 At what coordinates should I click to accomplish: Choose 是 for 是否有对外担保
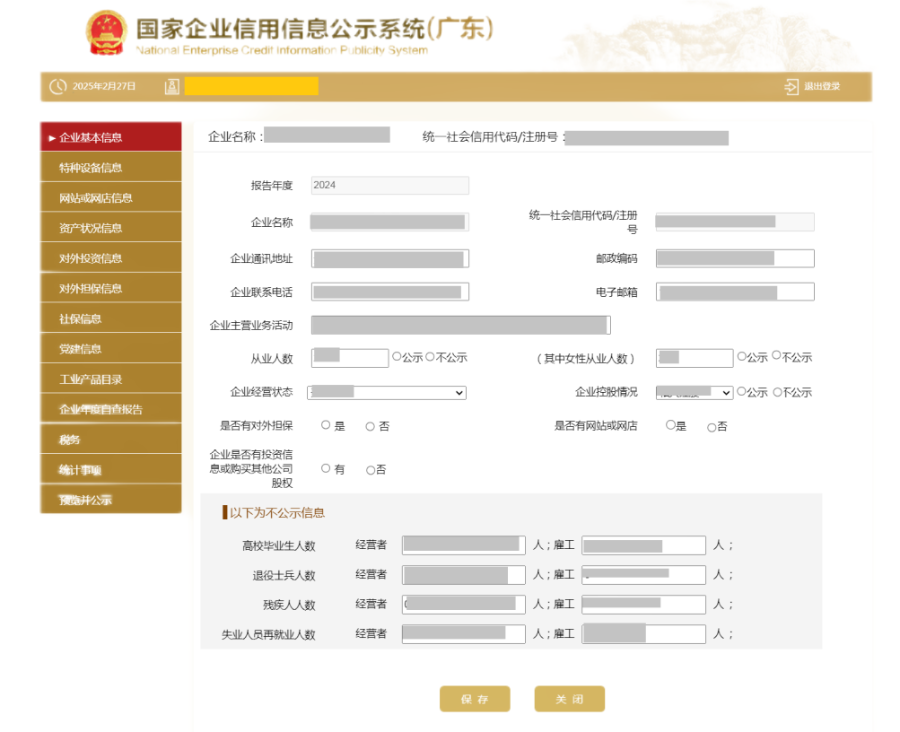(326, 424)
